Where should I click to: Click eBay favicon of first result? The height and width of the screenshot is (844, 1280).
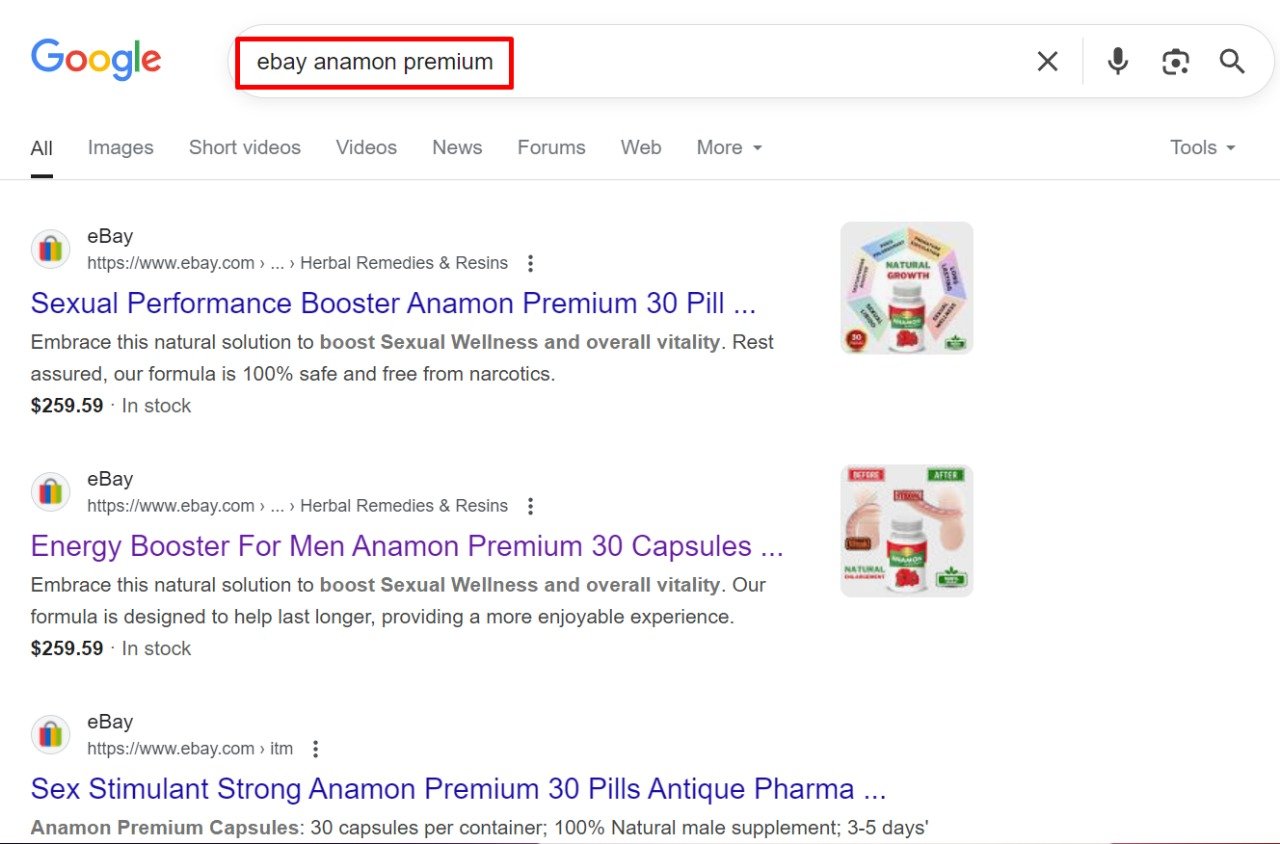[50, 249]
